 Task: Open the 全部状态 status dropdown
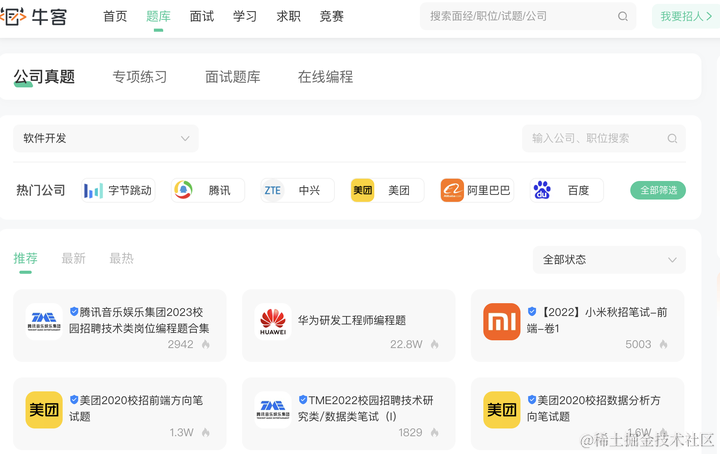pyautogui.click(x=609, y=260)
